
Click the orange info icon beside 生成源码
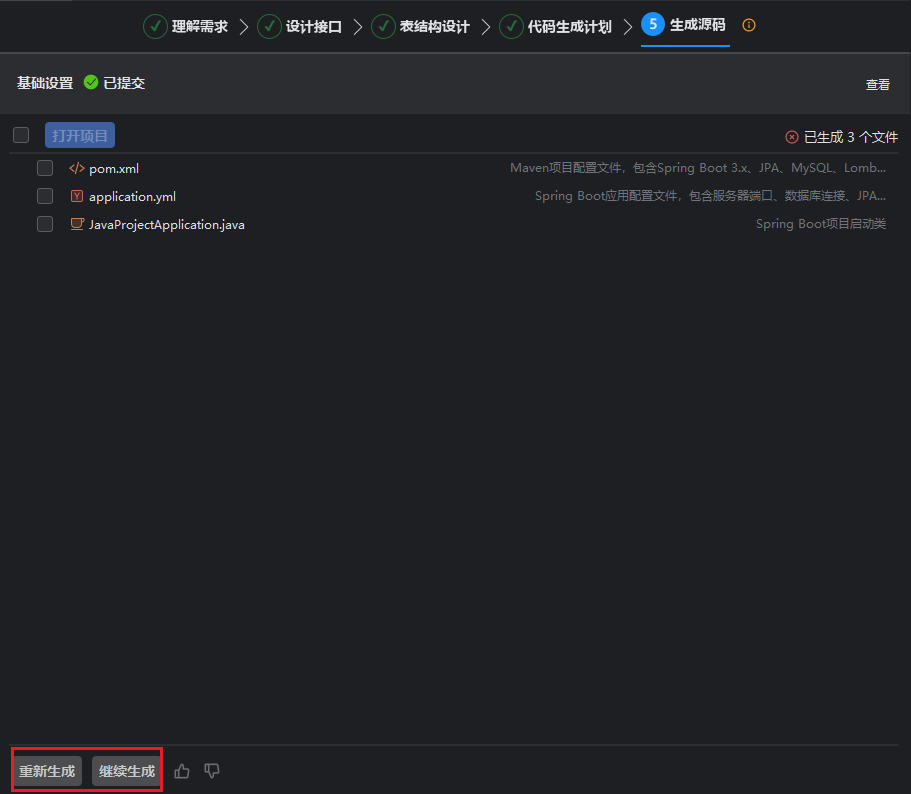pos(749,25)
